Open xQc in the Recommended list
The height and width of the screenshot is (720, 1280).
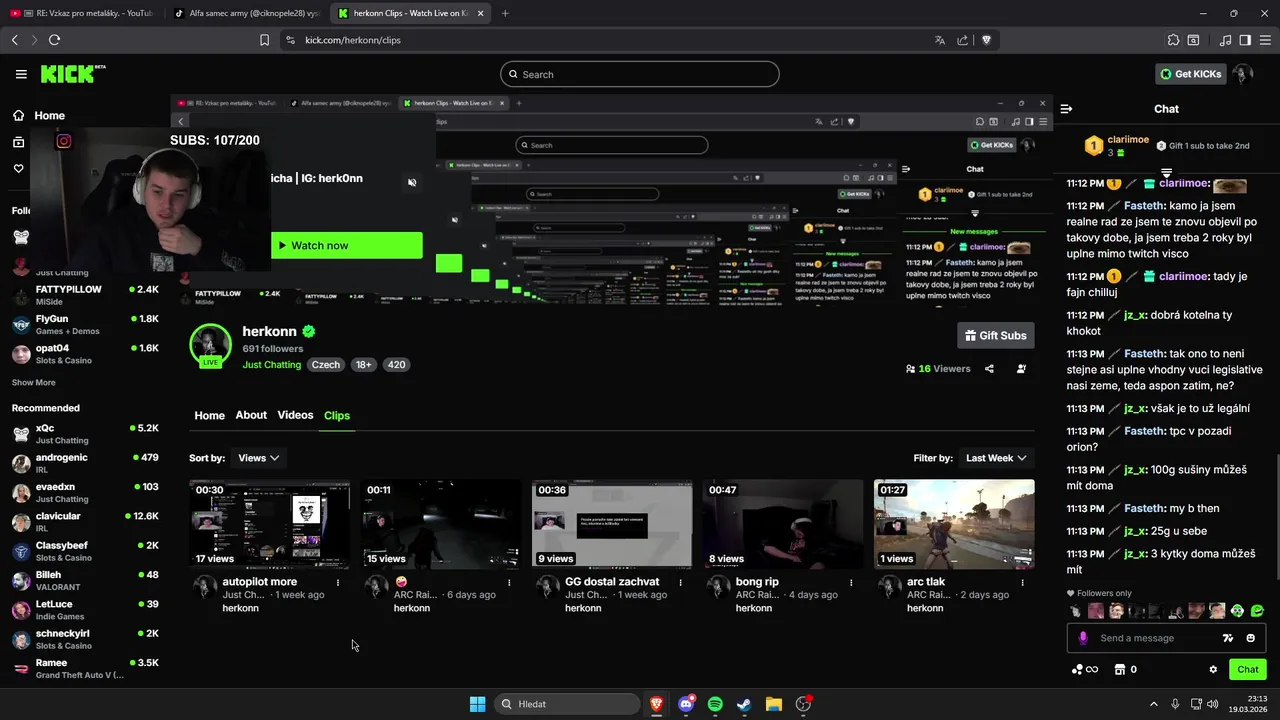click(x=86, y=434)
